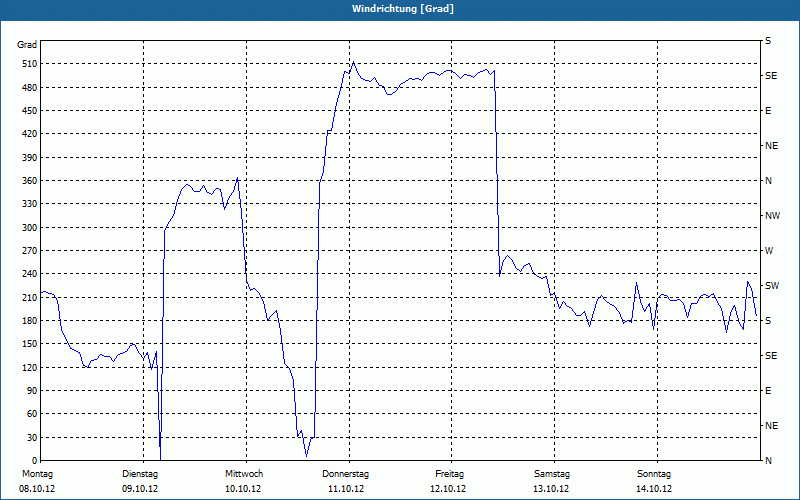The image size is (800, 500).
Task: Click the 270 degree axis label
Action: (x=29, y=251)
